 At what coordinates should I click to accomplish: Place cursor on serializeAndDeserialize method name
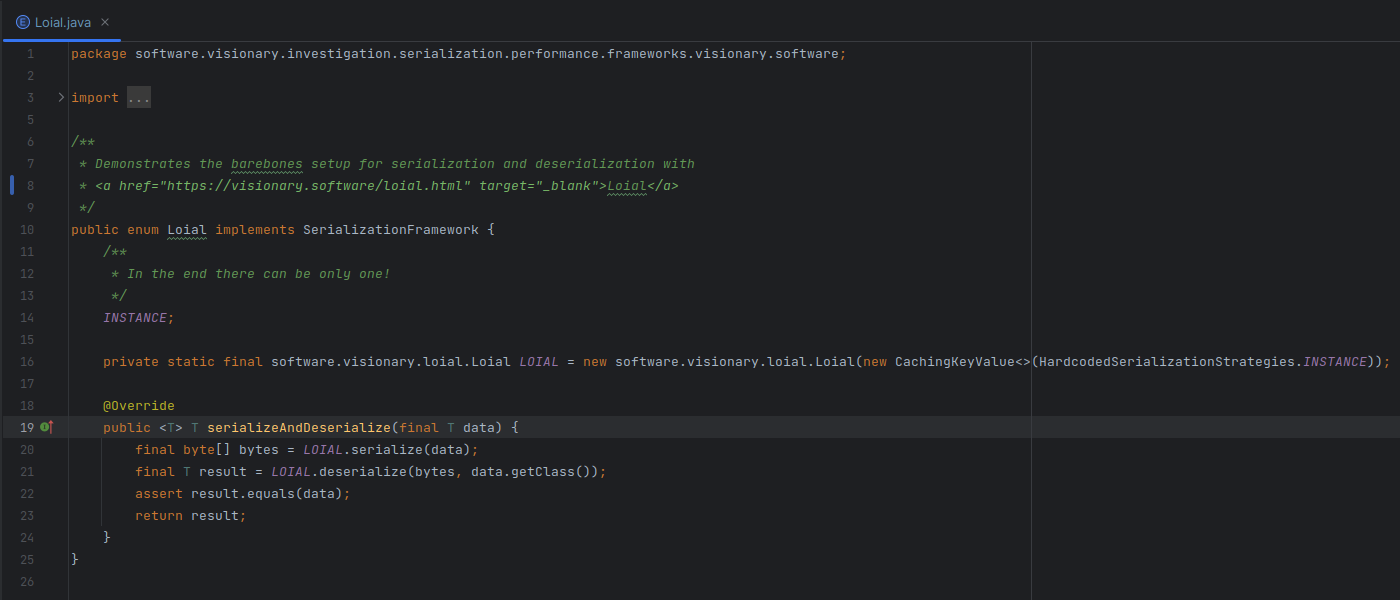[298, 428]
